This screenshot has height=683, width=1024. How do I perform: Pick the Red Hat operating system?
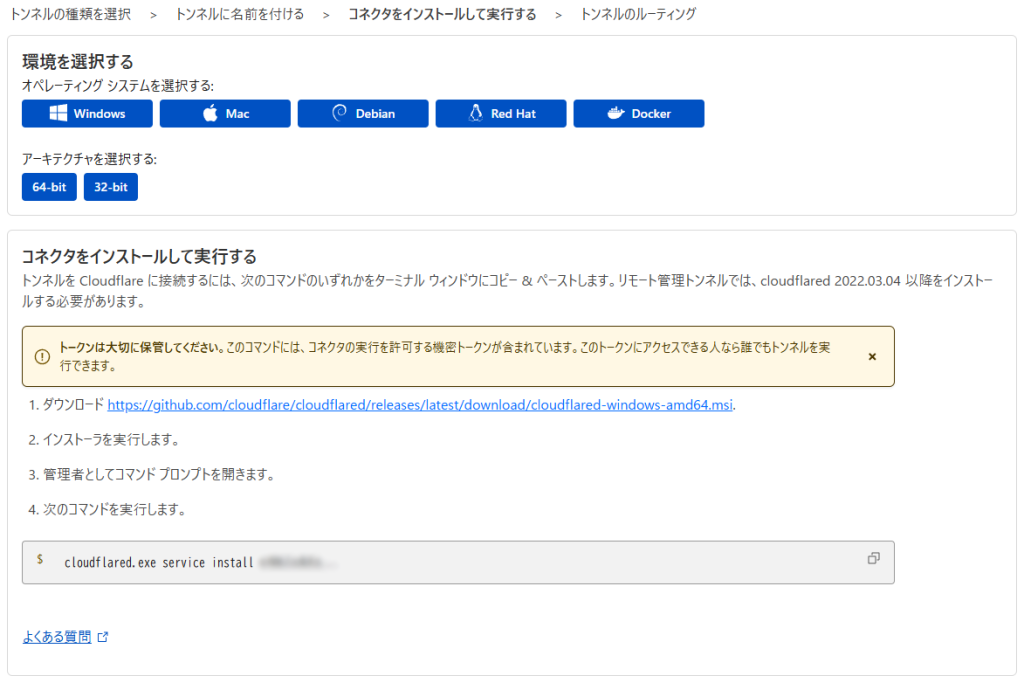(501, 114)
